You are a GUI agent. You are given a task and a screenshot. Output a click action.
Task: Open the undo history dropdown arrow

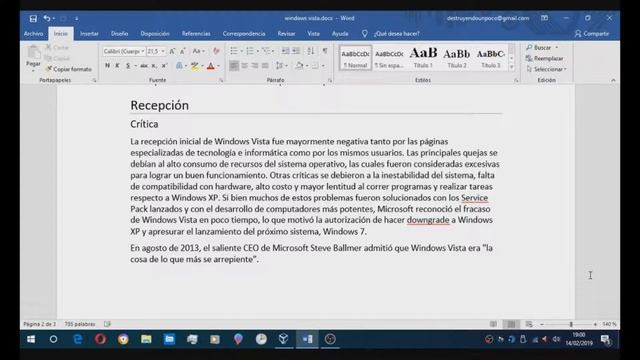pyautogui.click(x=54, y=18)
